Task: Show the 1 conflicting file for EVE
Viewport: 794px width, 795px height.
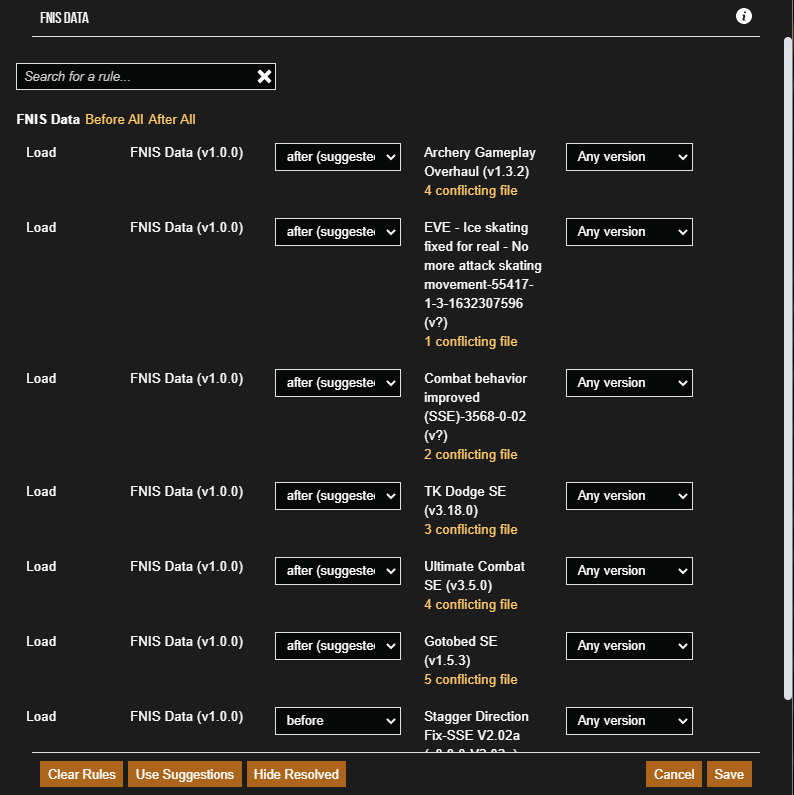Action: pyautogui.click(x=471, y=342)
